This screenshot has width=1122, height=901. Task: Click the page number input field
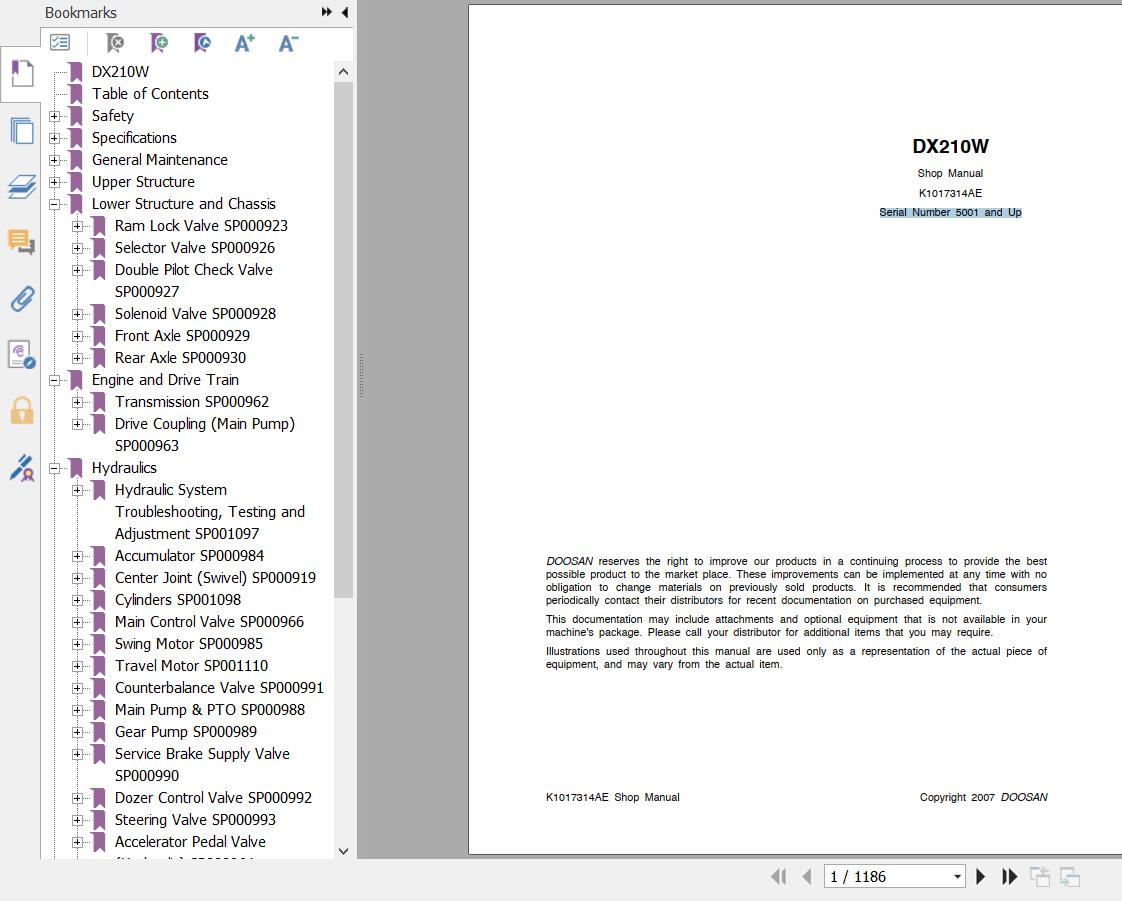(887, 877)
